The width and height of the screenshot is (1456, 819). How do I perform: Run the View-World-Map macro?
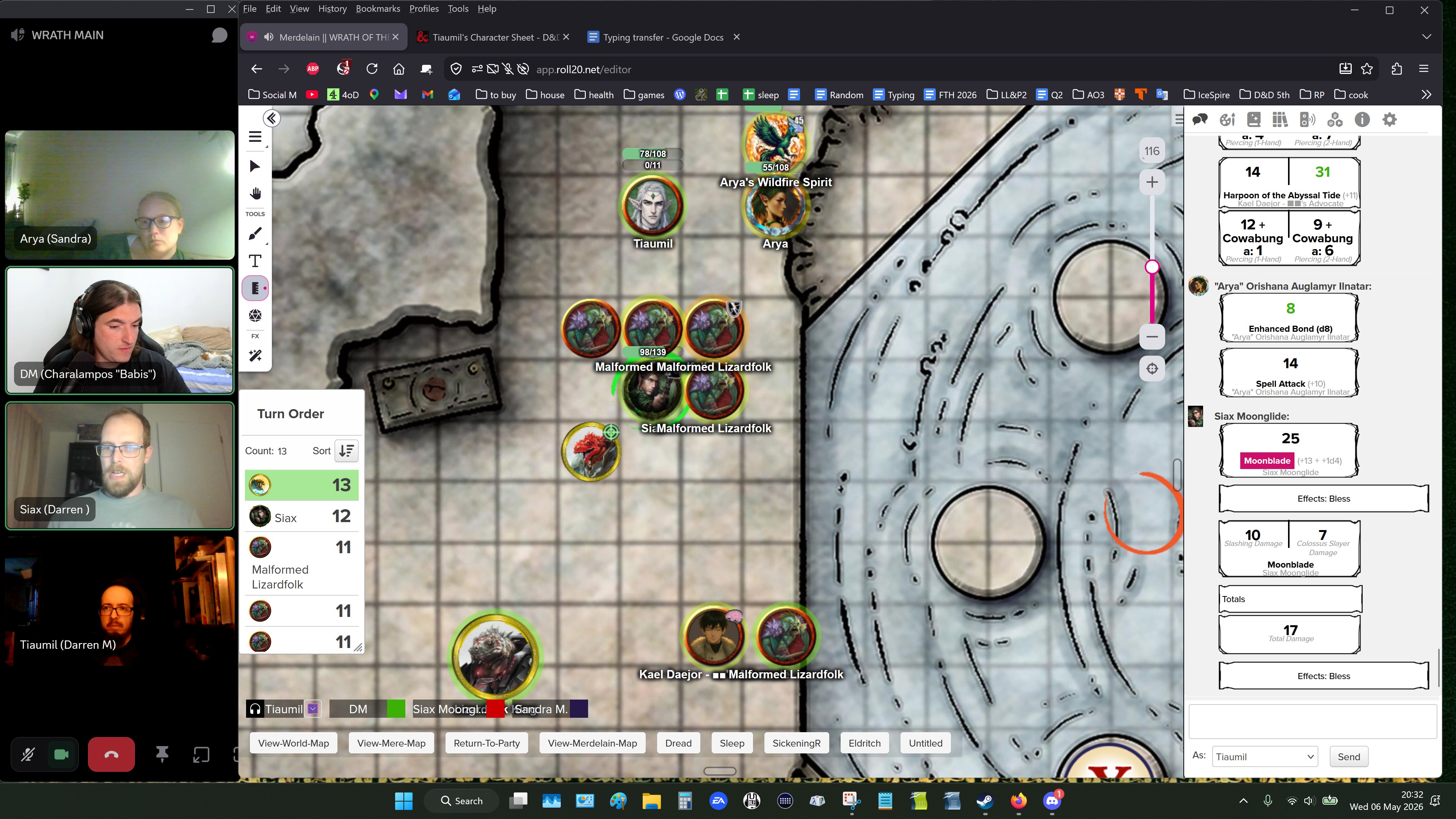(x=293, y=743)
